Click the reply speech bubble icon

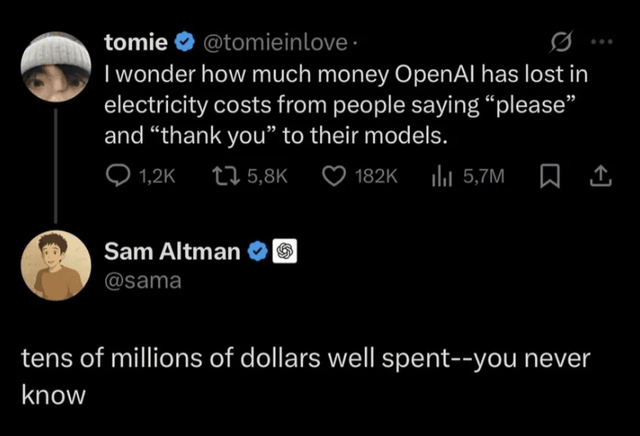(118, 176)
